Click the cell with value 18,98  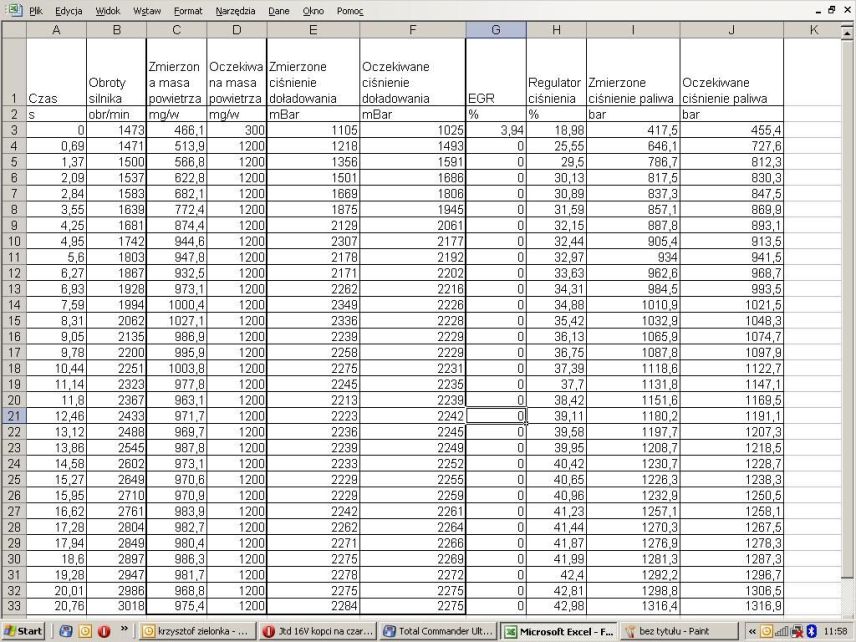pyautogui.click(x=556, y=130)
